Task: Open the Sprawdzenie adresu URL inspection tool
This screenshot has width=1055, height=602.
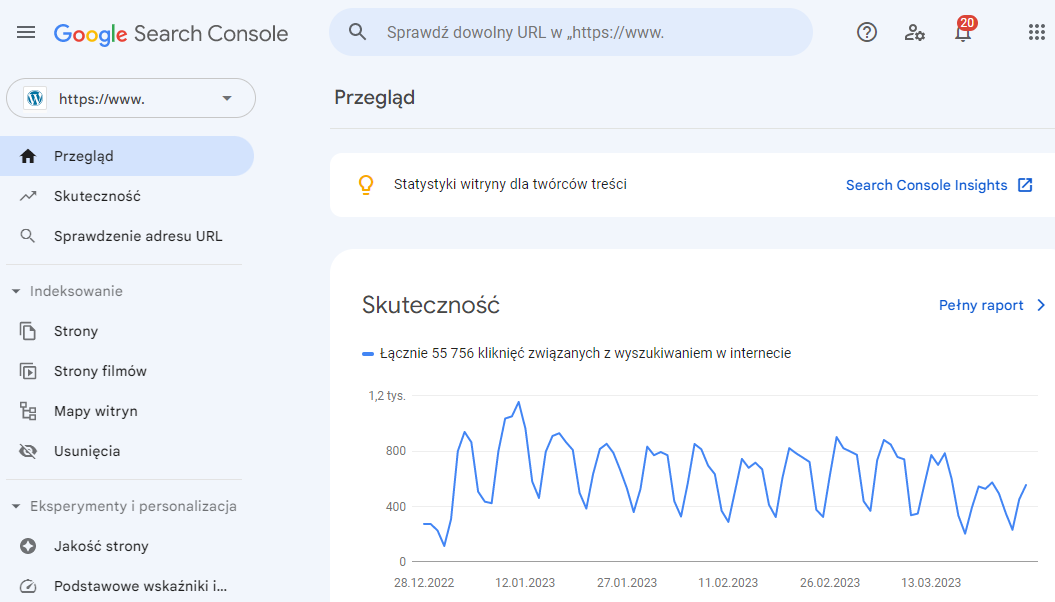Action: coord(136,236)
